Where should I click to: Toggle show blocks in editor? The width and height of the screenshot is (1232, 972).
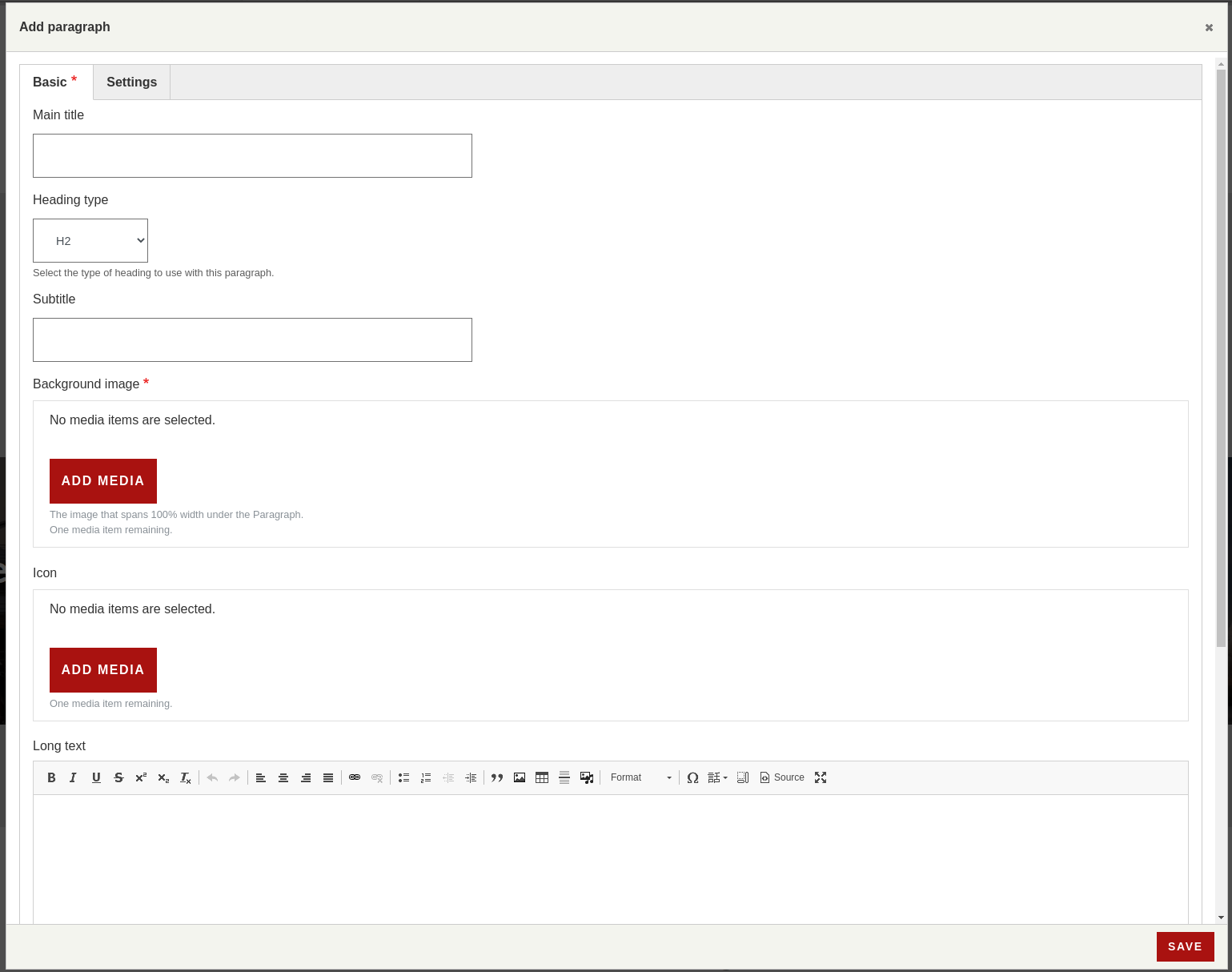pyautogui.click(x=743, y=777)
